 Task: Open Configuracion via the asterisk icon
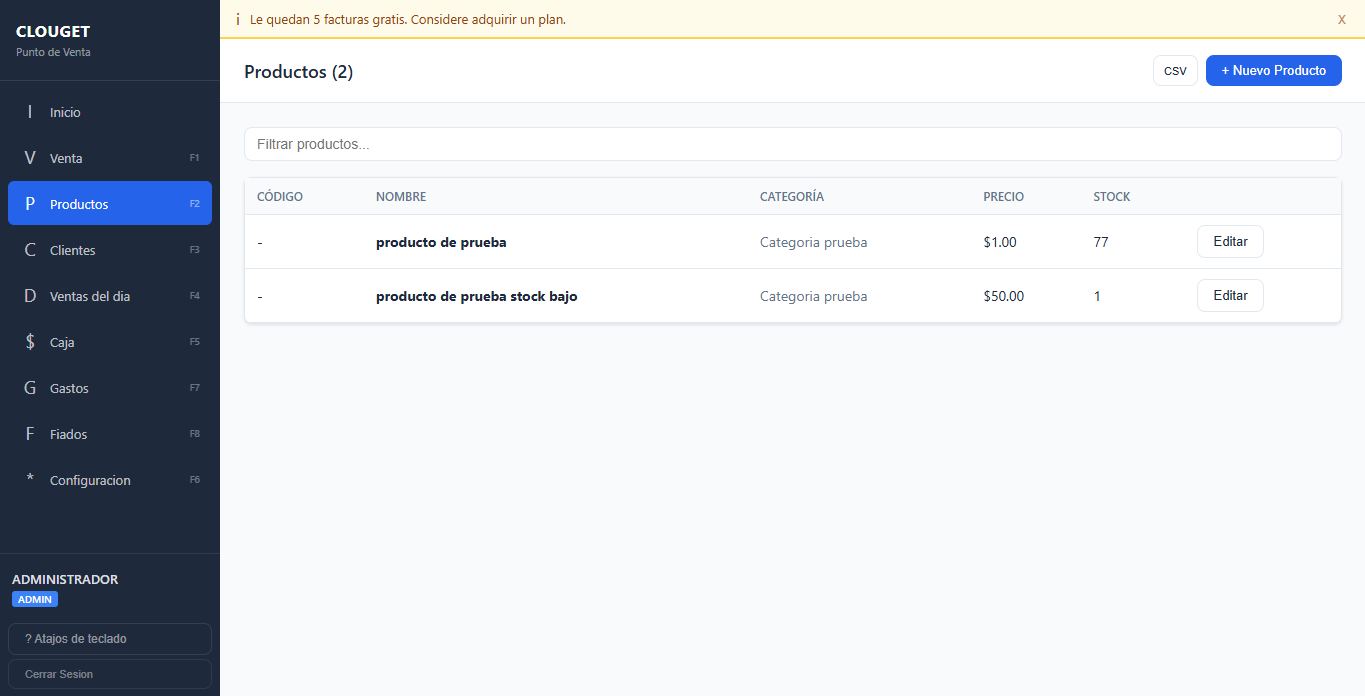[29, 479]
